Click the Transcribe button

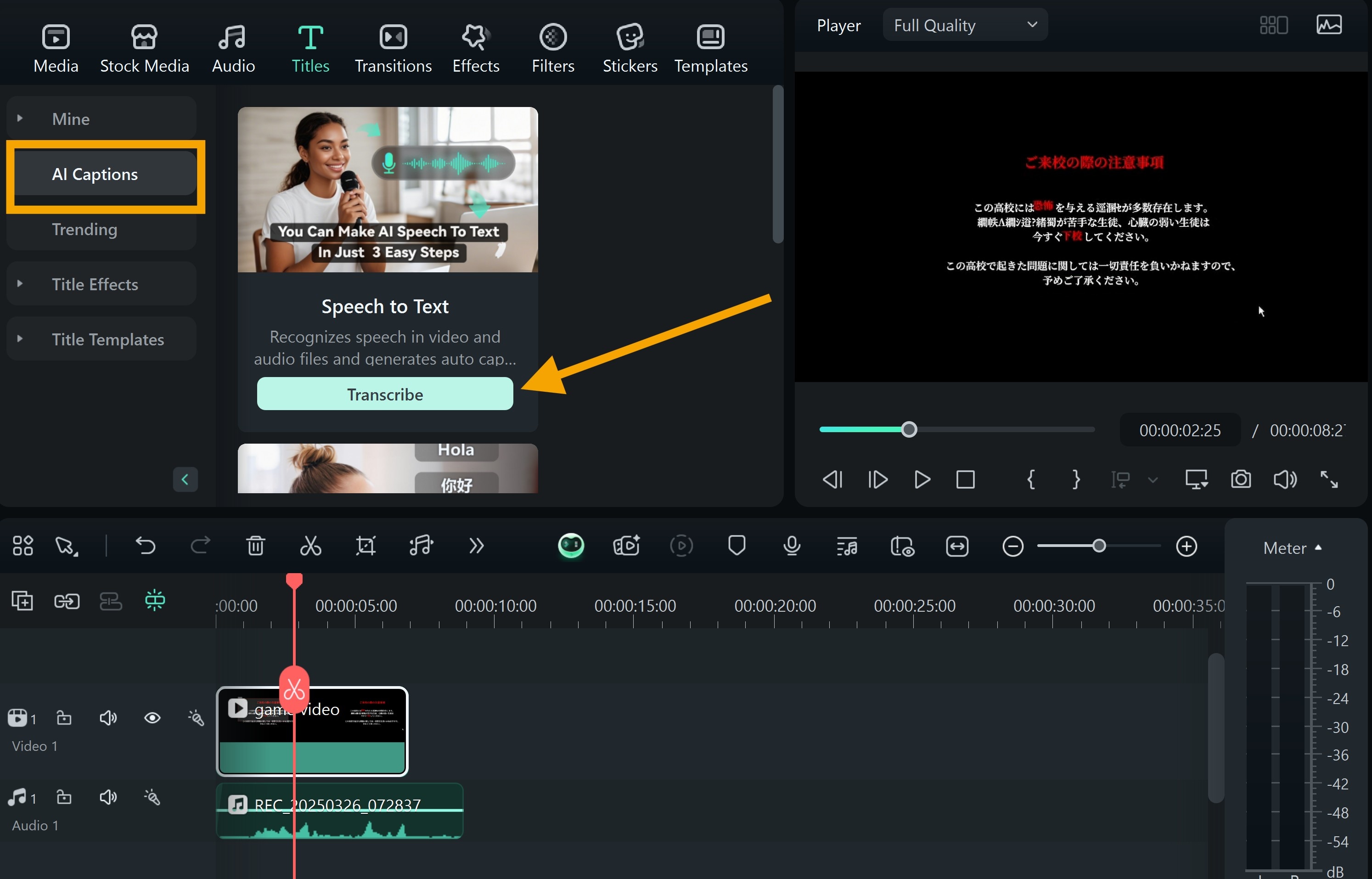pos(385,394)
